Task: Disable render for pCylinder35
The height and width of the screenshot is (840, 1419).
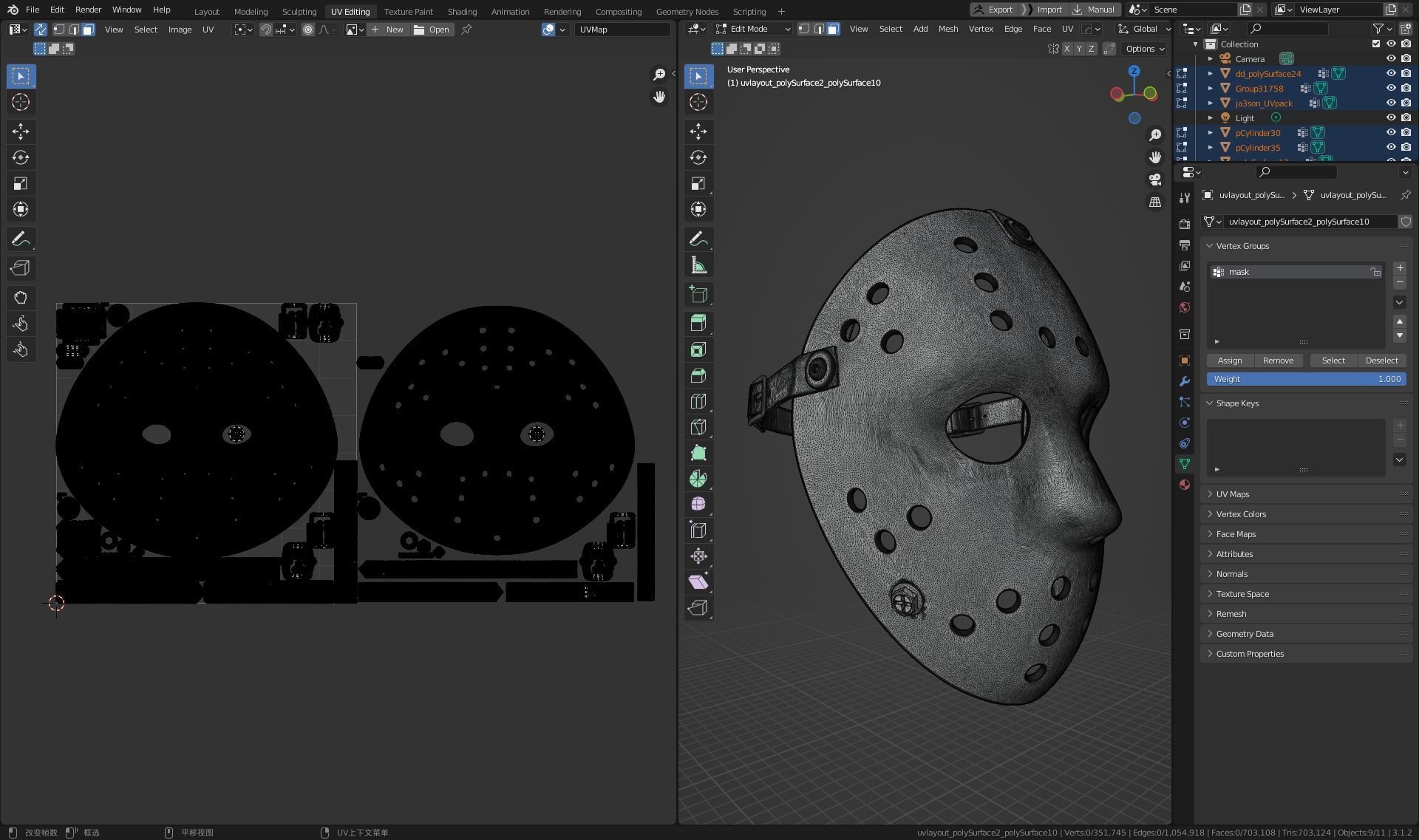Action: pos(1406,147)
